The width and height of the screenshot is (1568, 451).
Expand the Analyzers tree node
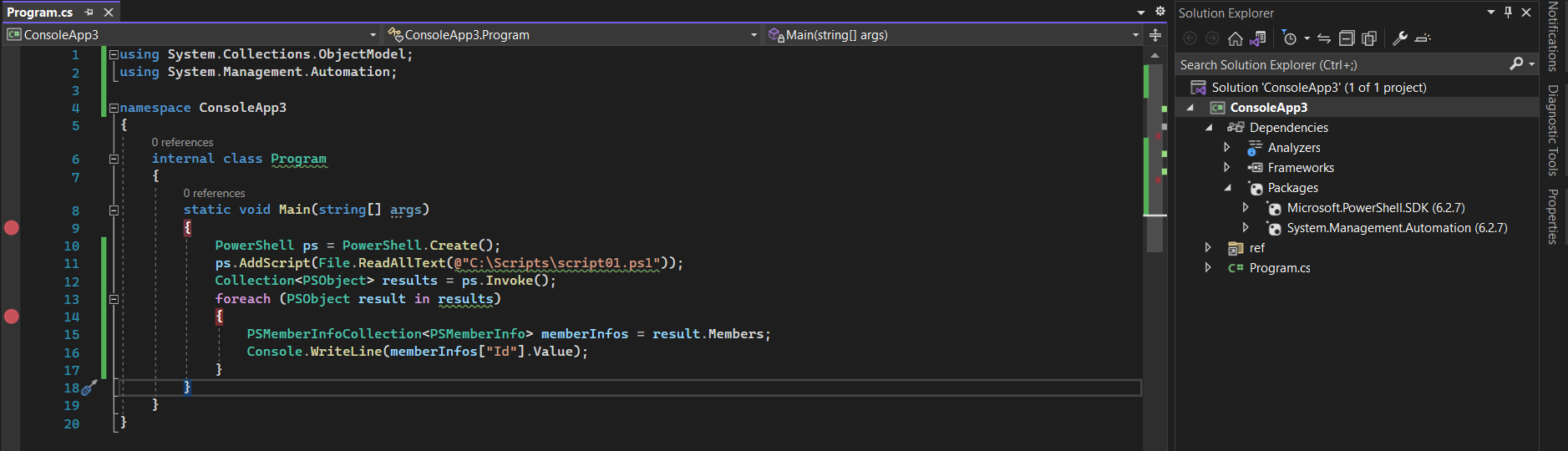pos(1227,148)
